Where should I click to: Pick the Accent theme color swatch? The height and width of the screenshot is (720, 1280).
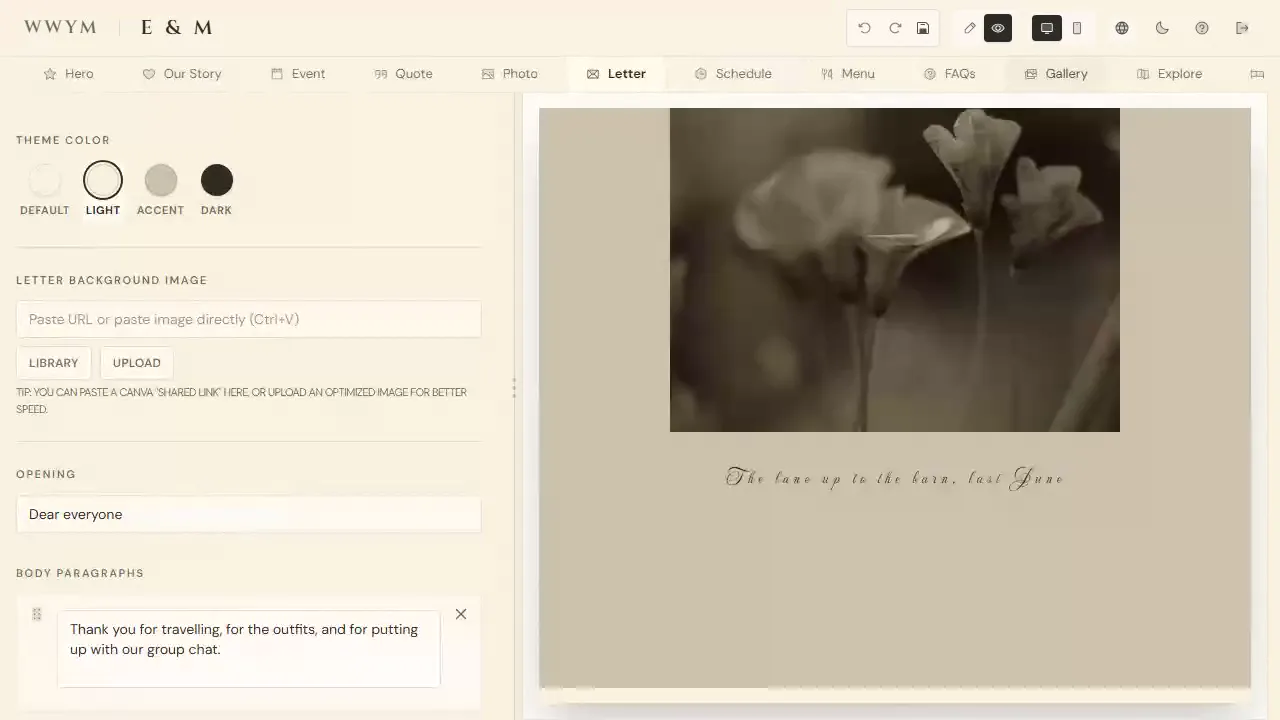pos(161,181)
